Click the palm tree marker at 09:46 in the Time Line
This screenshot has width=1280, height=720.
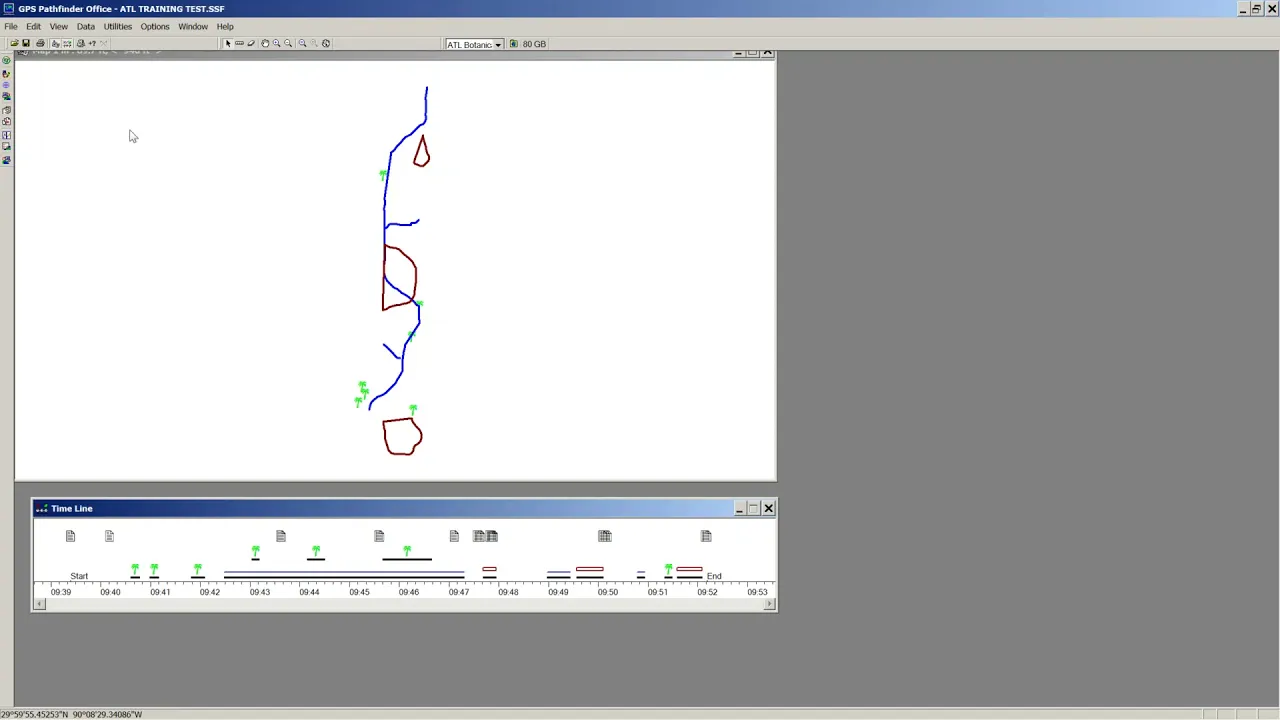[x=407, y=551]
